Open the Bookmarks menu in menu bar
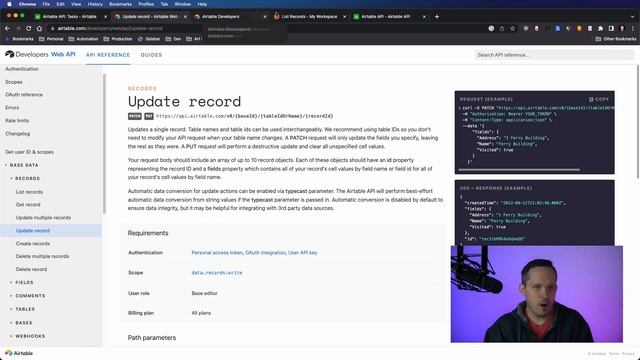The image size is (640, 360). (120, 4)
